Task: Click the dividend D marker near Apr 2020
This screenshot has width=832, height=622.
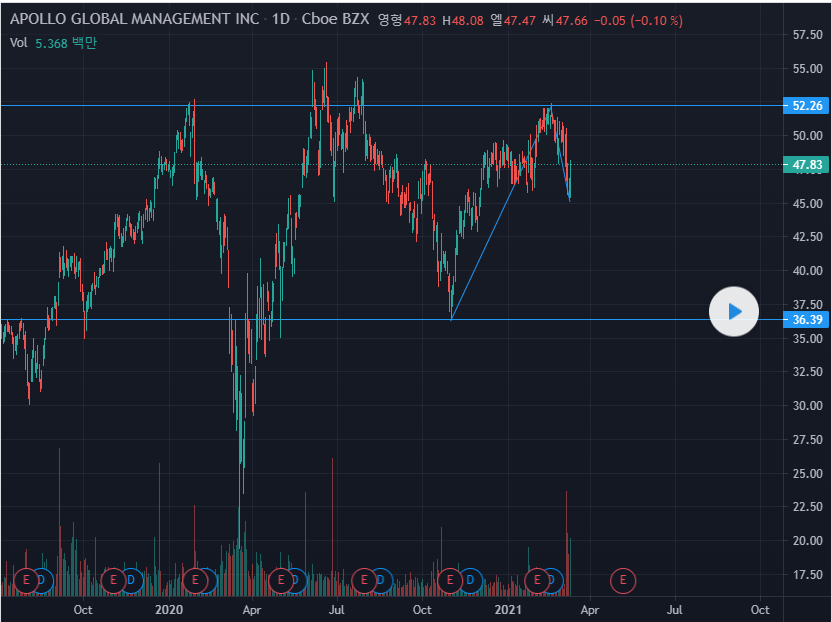Action: [x=297, y=579]
